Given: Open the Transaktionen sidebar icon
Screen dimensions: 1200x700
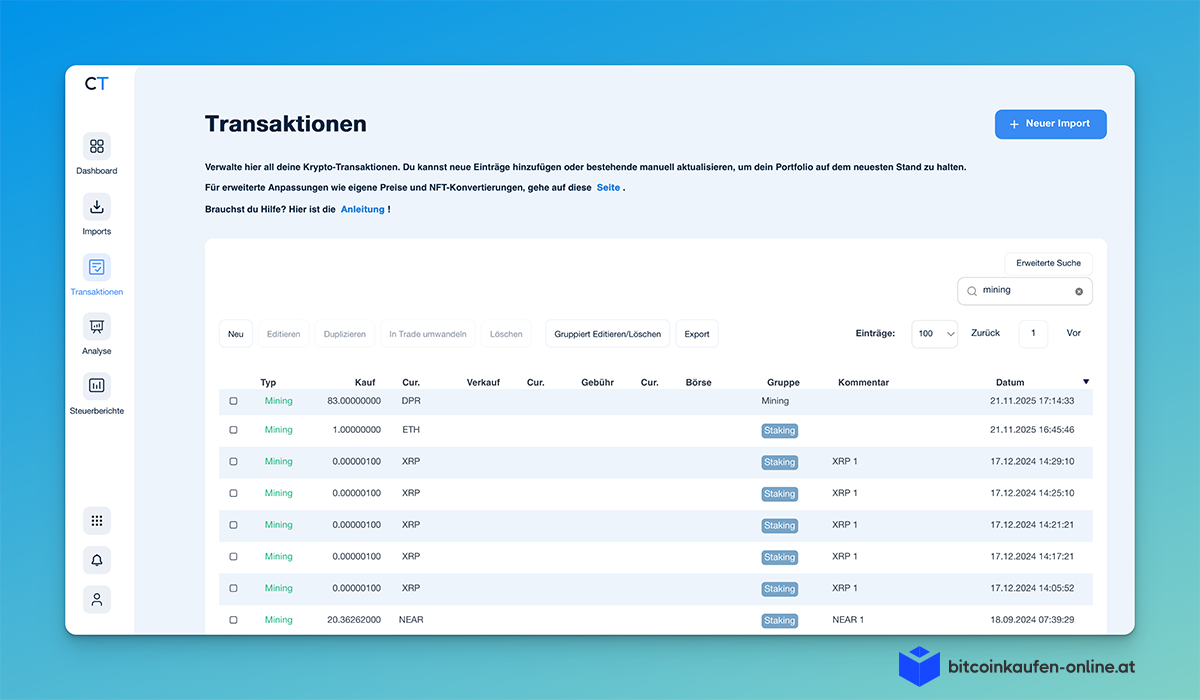Looking at the screenshot, I should 97,267.
